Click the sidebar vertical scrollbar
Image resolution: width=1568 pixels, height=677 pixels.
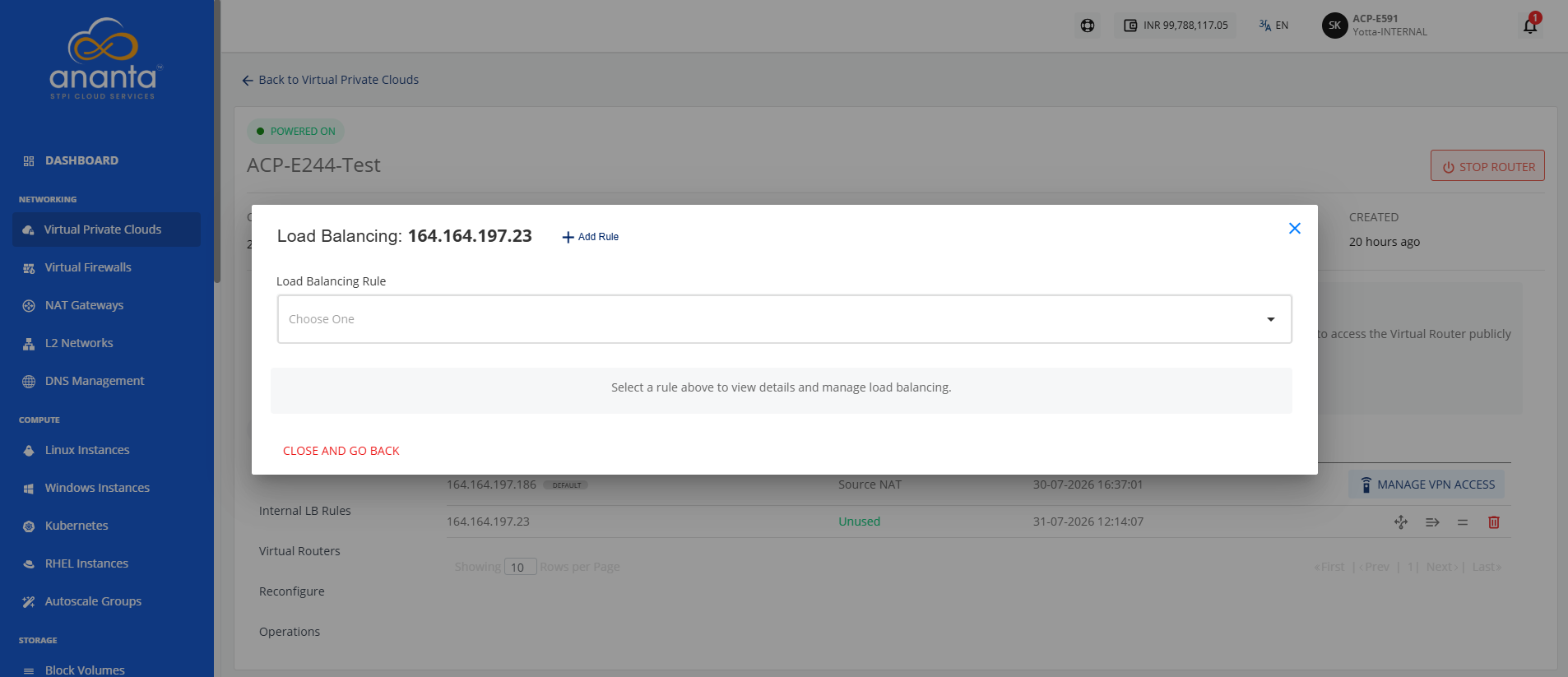click(x=217, y=141)
